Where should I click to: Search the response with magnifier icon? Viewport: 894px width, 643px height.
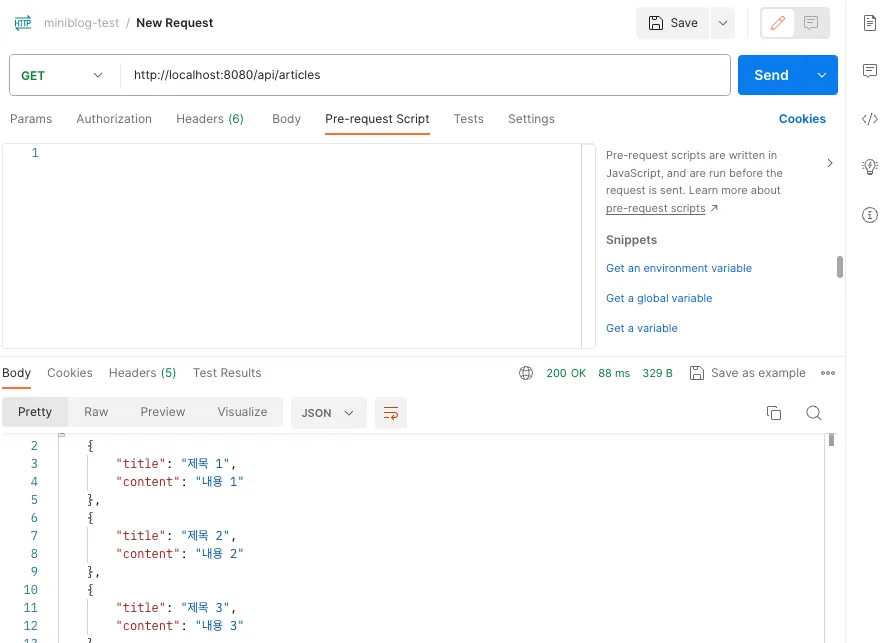(814, 413)
